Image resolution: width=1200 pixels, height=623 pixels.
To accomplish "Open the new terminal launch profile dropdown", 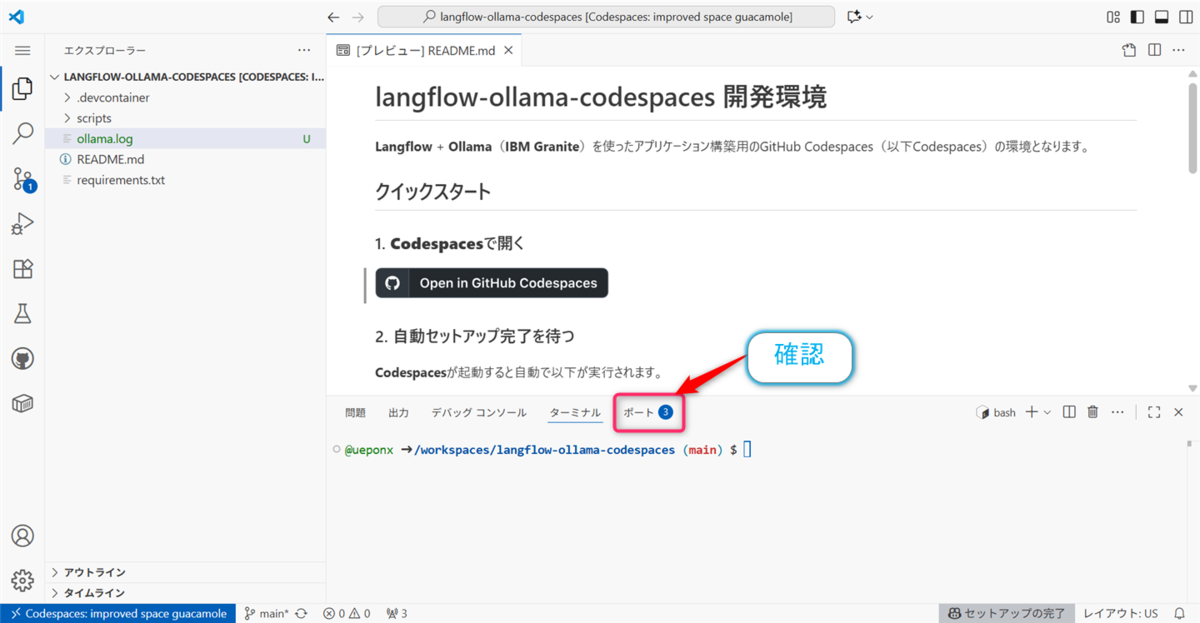I will [1047, 412].
